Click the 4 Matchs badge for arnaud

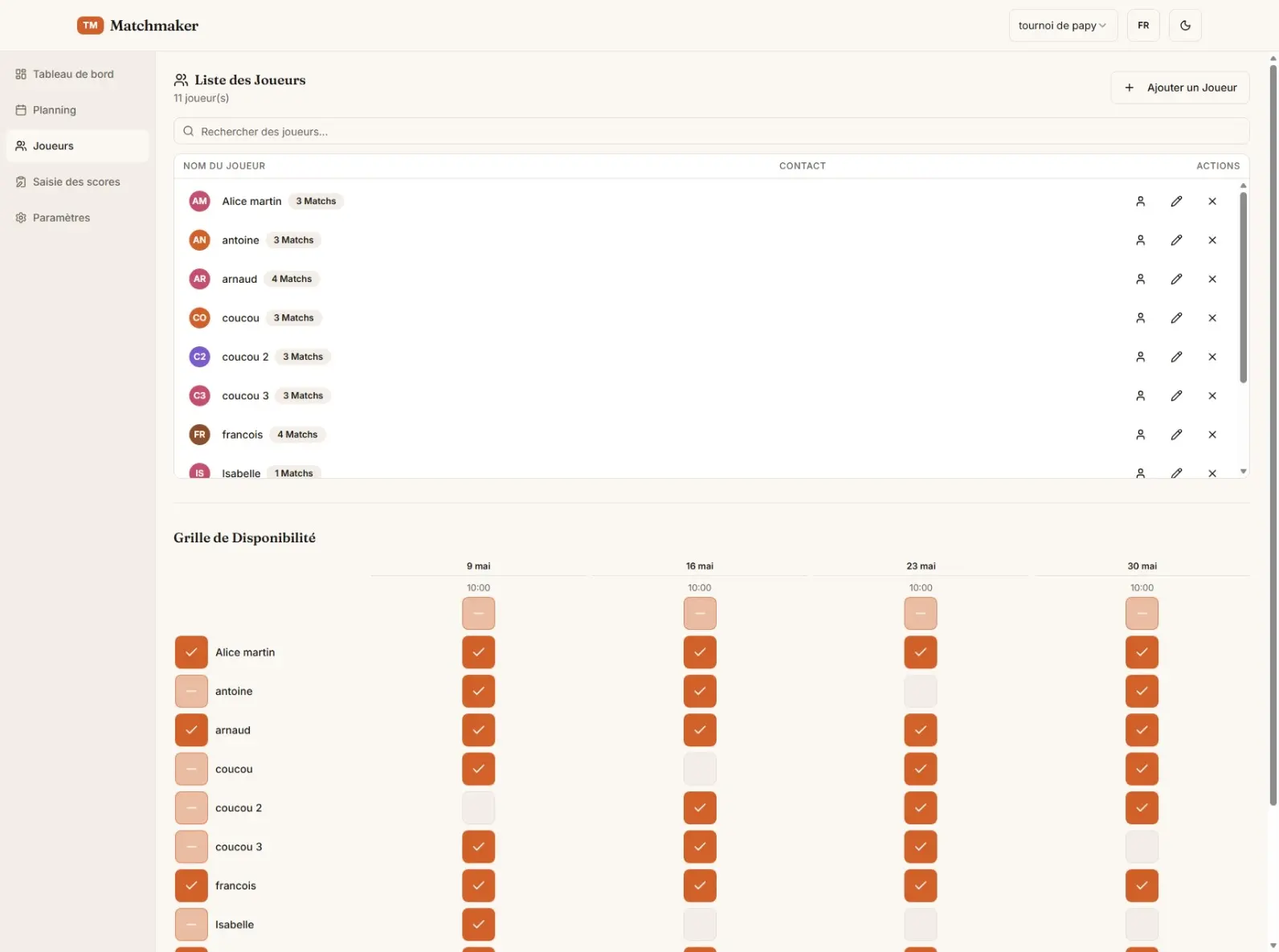pos(292,279)
